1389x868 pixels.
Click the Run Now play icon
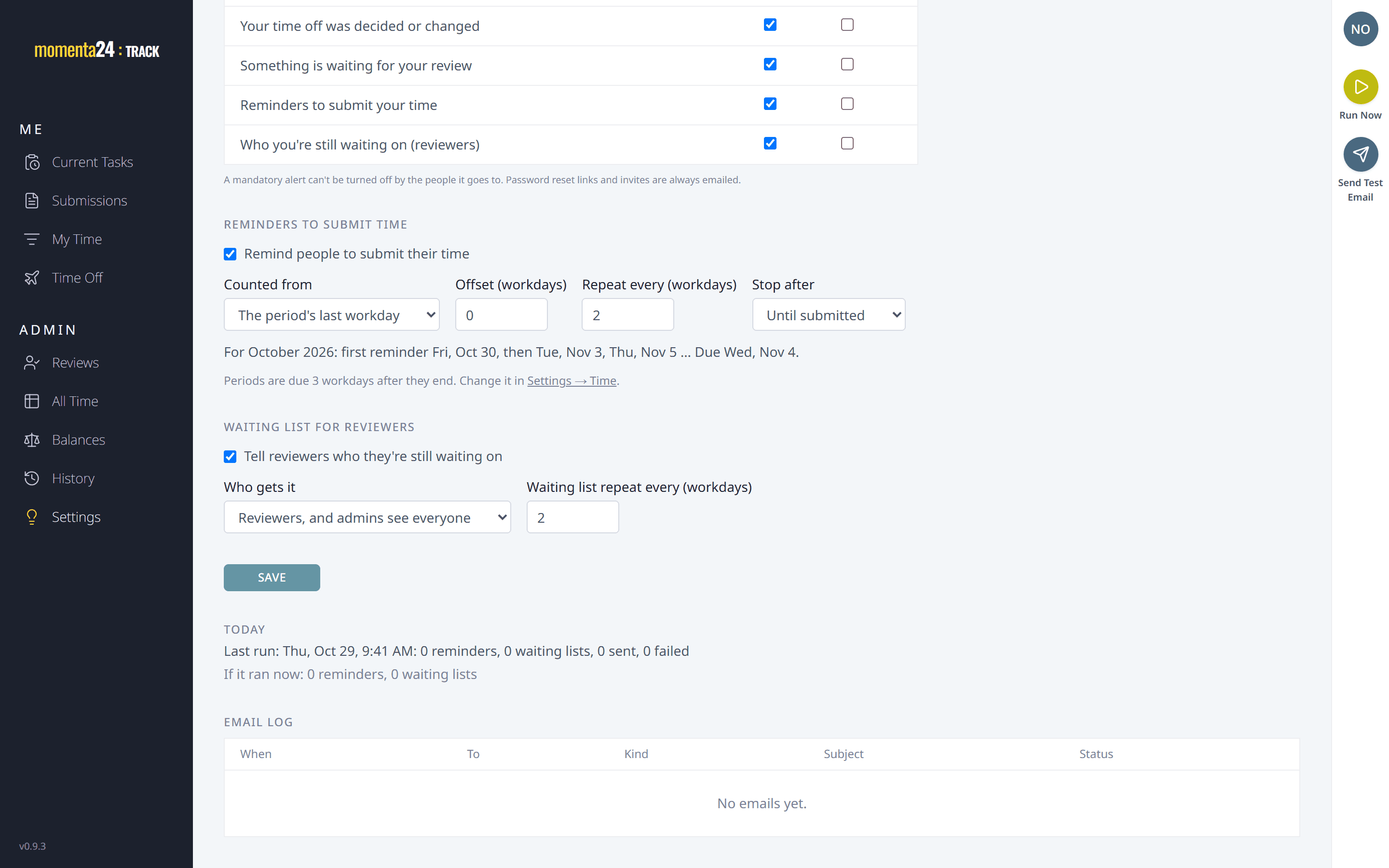[1360, 87]
